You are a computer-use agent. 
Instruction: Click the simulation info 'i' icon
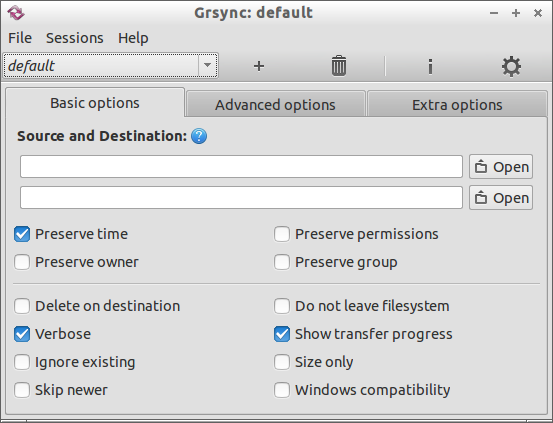tap(430, 66)
